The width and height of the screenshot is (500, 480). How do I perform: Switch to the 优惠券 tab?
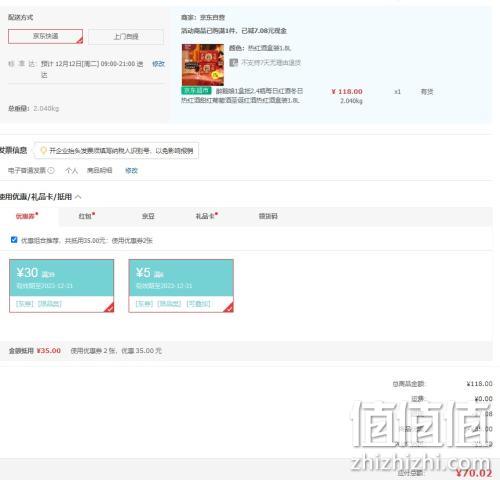(27, 216)
